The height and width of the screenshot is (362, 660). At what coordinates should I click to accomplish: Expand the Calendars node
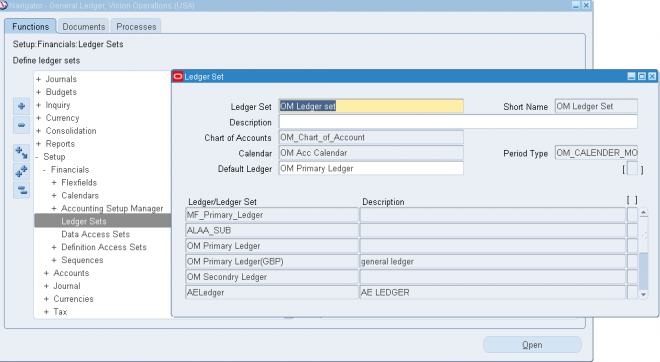pos(54,196)
